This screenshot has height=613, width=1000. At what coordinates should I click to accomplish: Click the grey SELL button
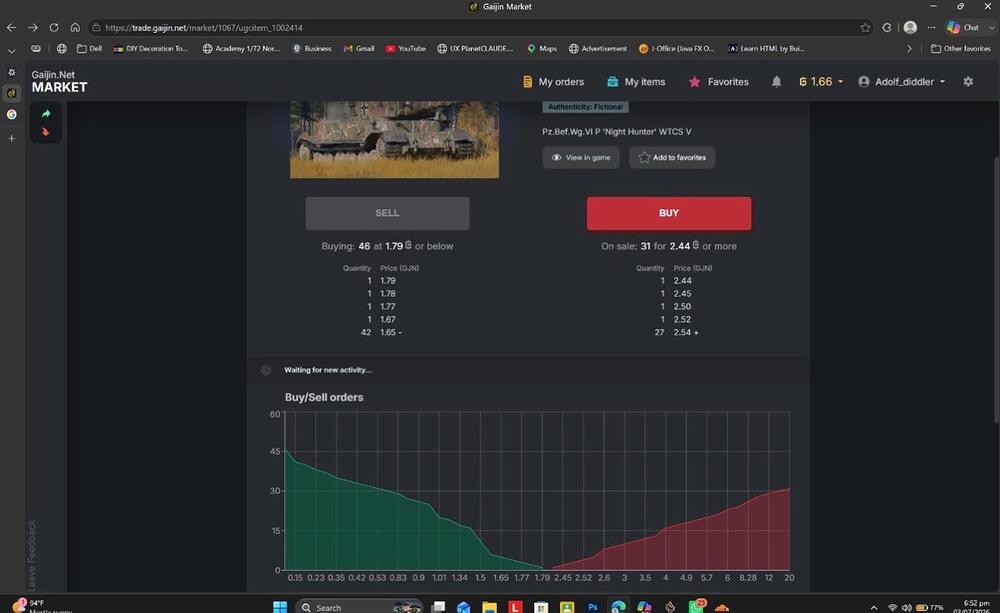pos(387,213)
